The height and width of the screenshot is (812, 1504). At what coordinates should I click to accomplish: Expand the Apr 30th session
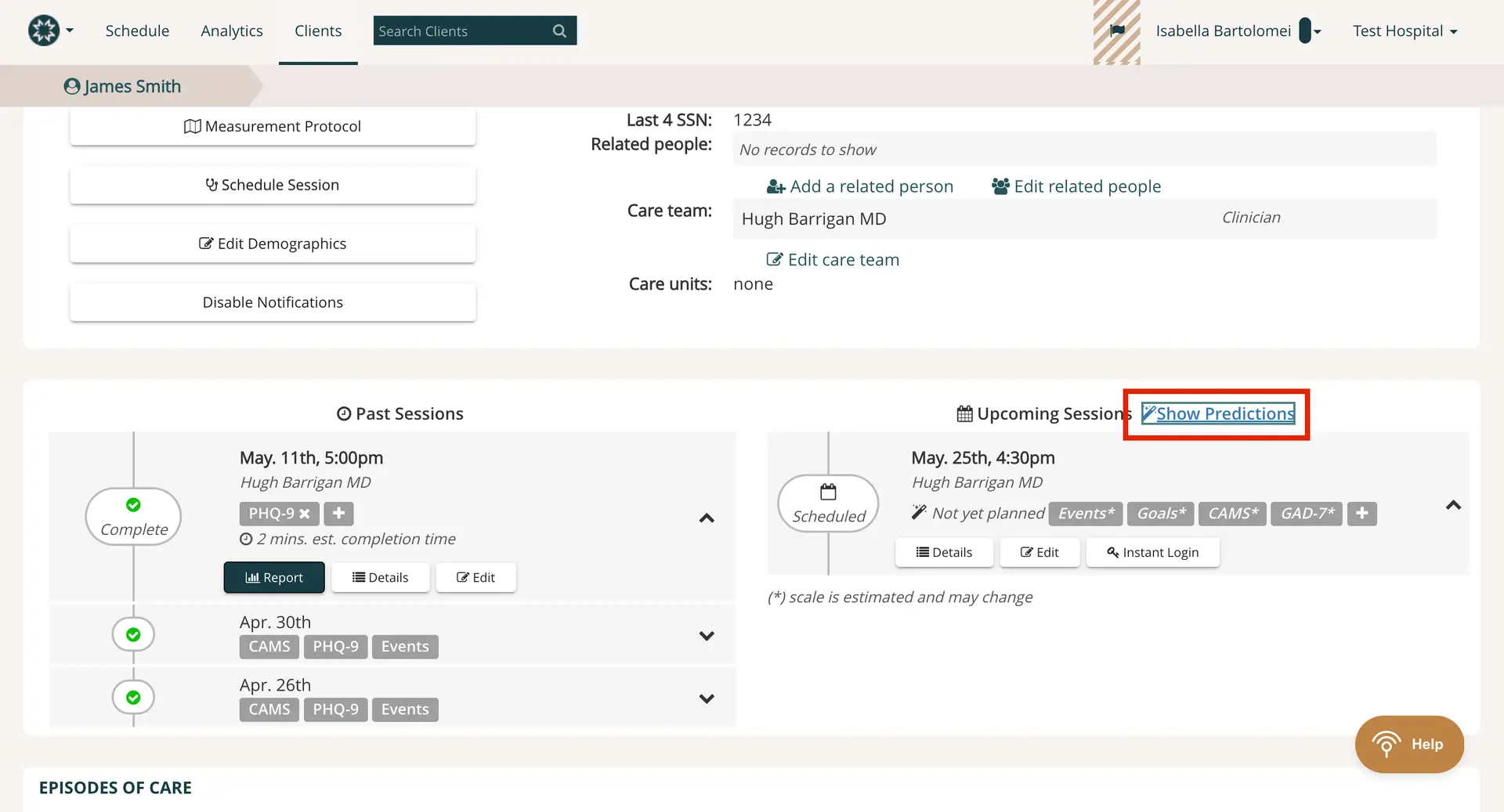coord(707,635)
